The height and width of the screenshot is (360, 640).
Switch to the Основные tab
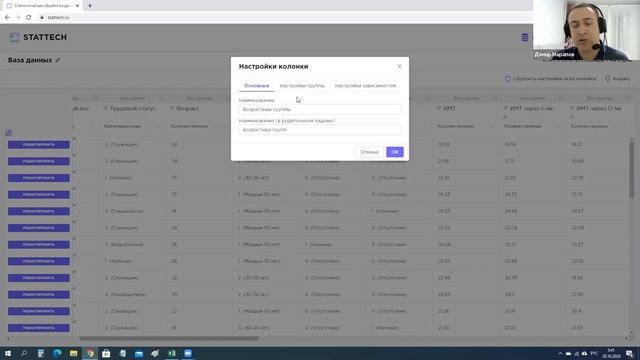(x=256, y=86)
